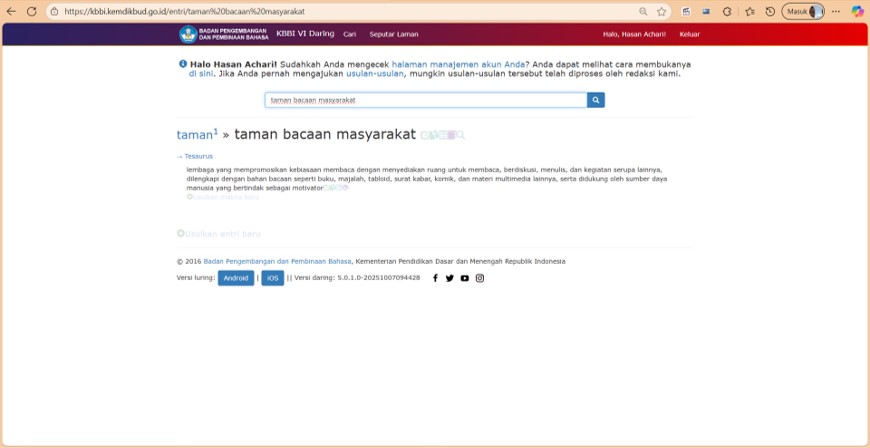This screenshot has height=448, width=870.
Task: Follow the taman root word link
Action: pos(195,135)
